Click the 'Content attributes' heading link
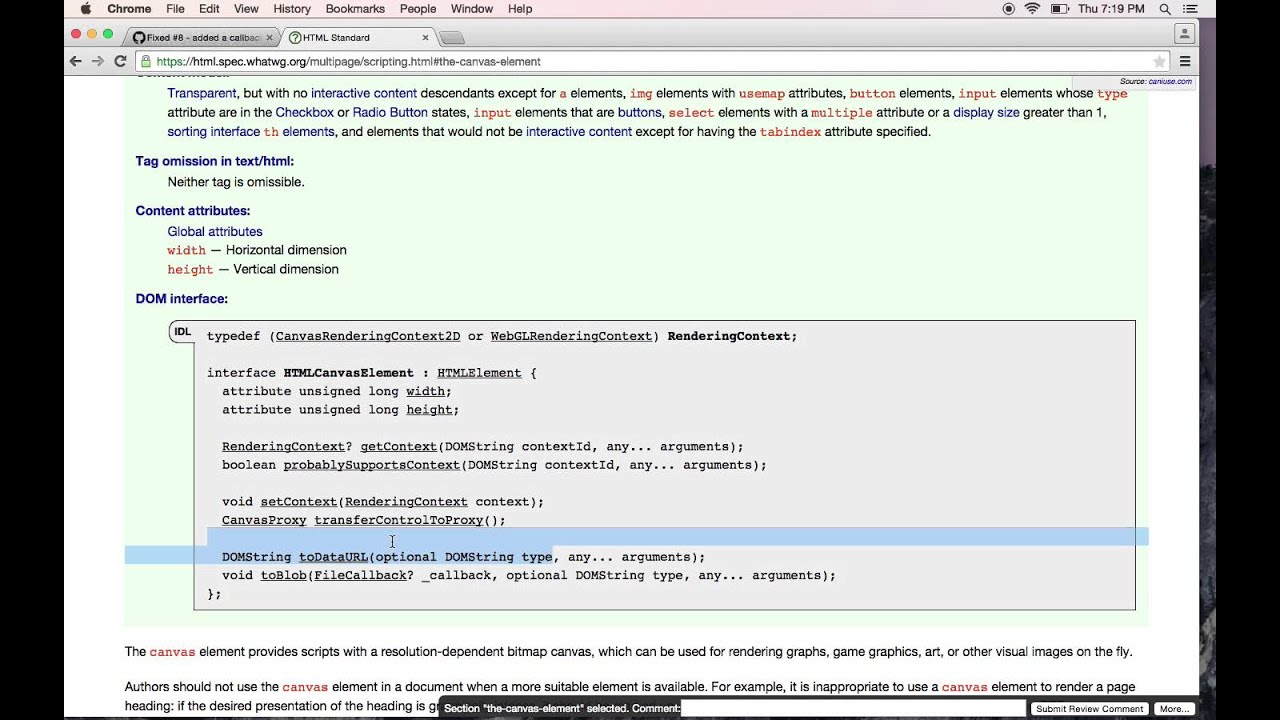 coord(193,211)
